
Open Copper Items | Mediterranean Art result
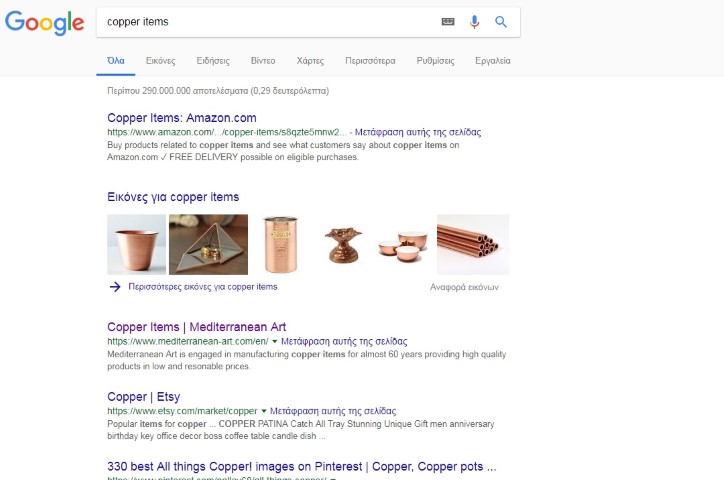coord(197,327)
